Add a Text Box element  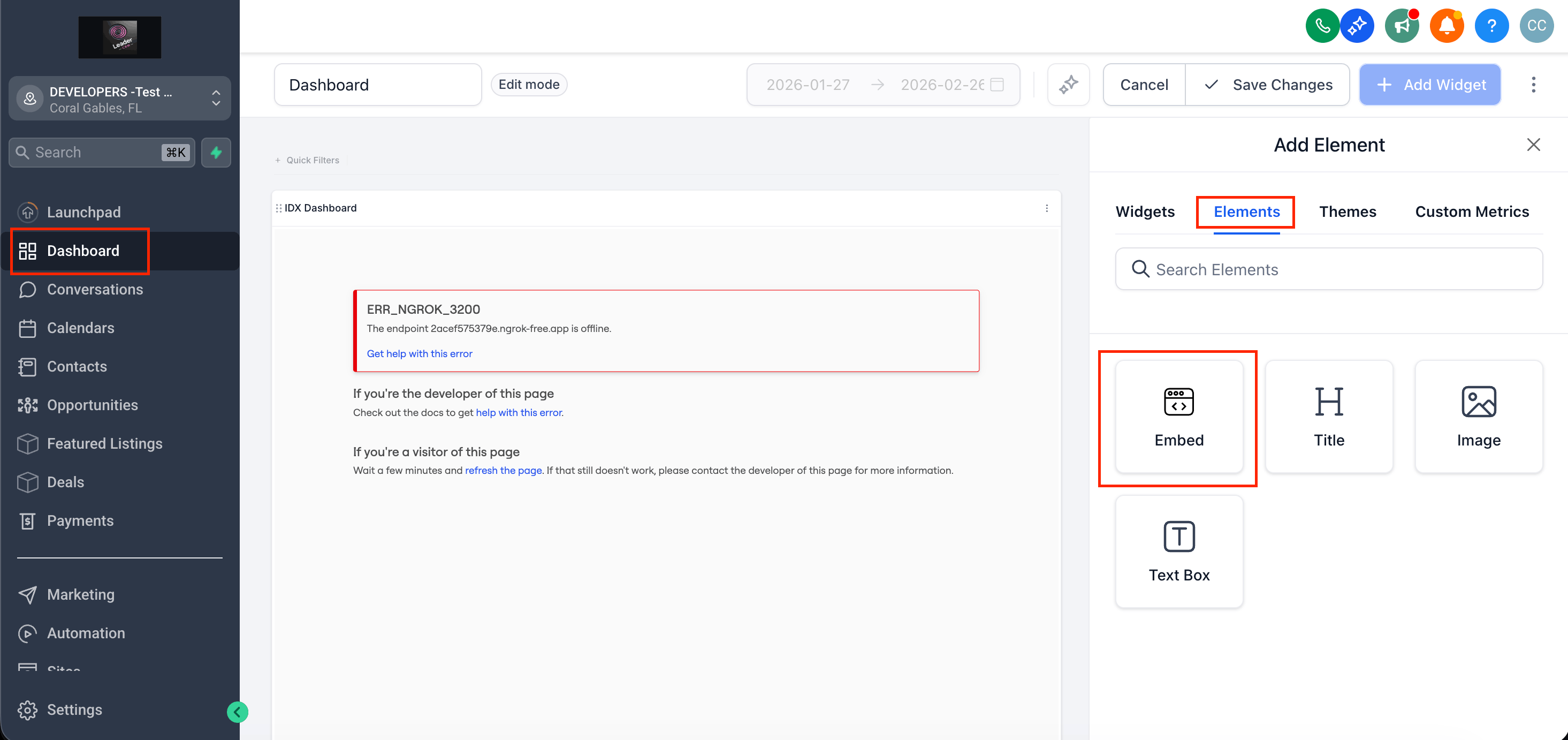[1178, 551]
